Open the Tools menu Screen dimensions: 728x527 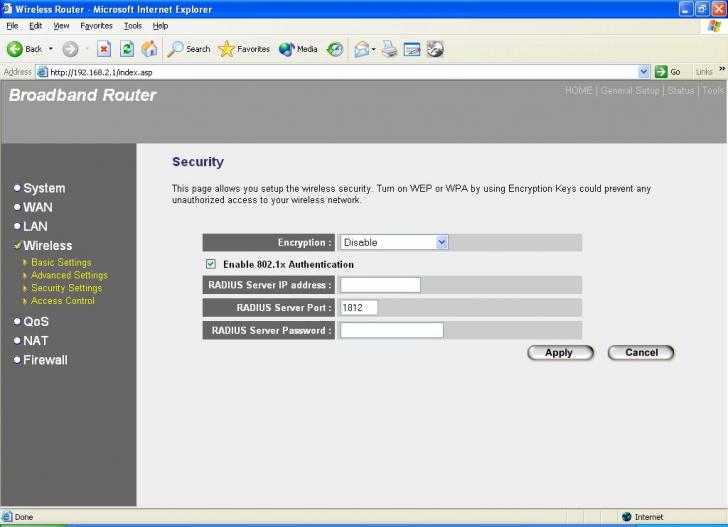[132, 25]
